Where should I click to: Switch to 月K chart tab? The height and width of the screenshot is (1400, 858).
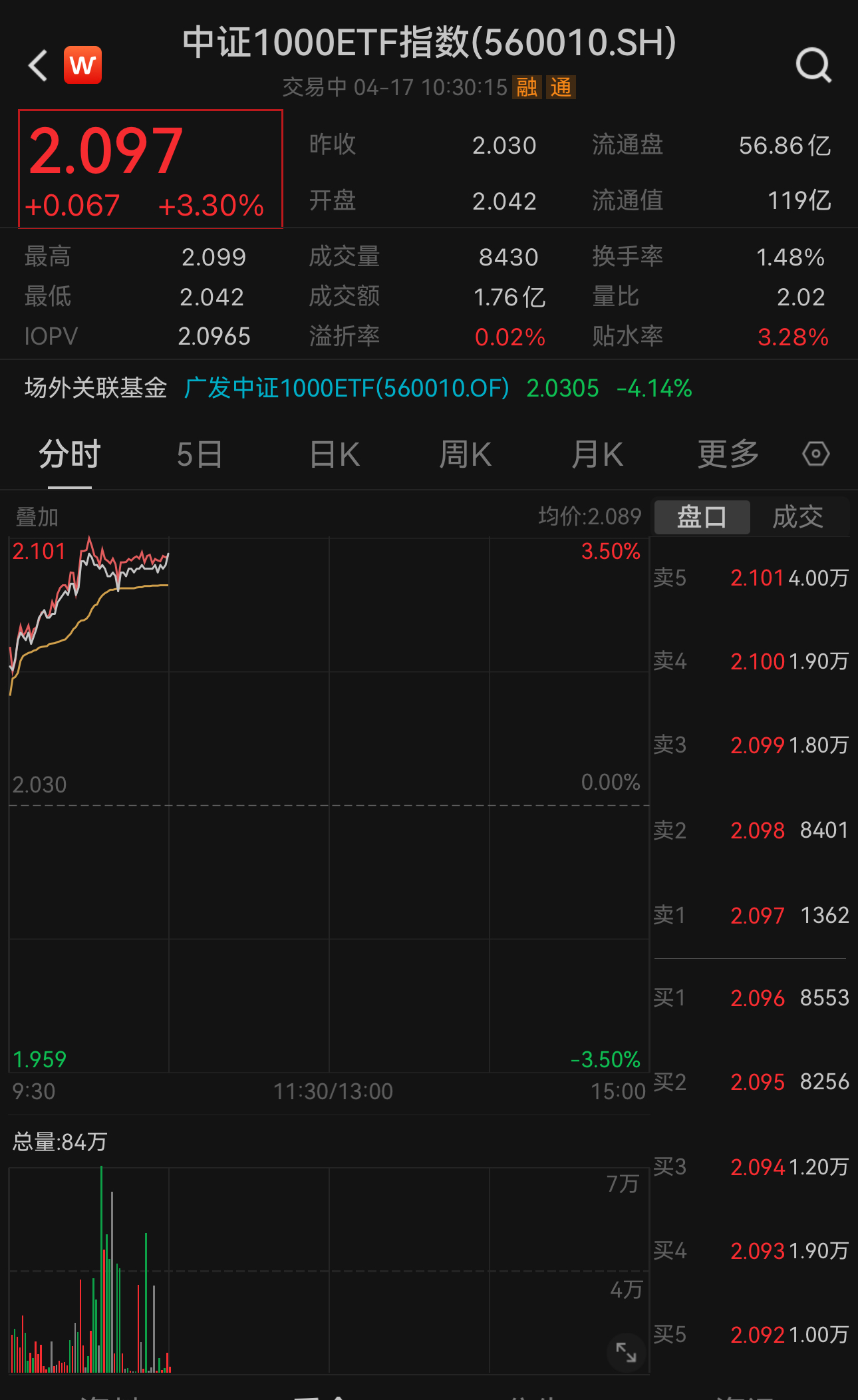coord(597,454)
